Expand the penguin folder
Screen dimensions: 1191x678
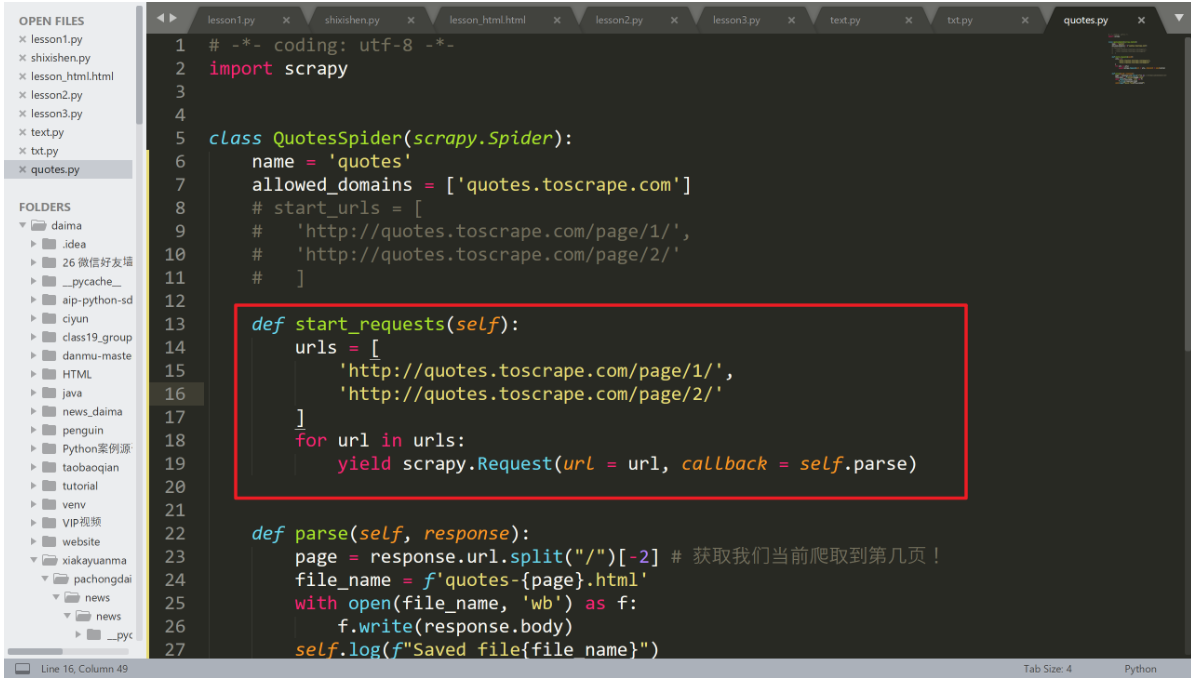(33, 430)
